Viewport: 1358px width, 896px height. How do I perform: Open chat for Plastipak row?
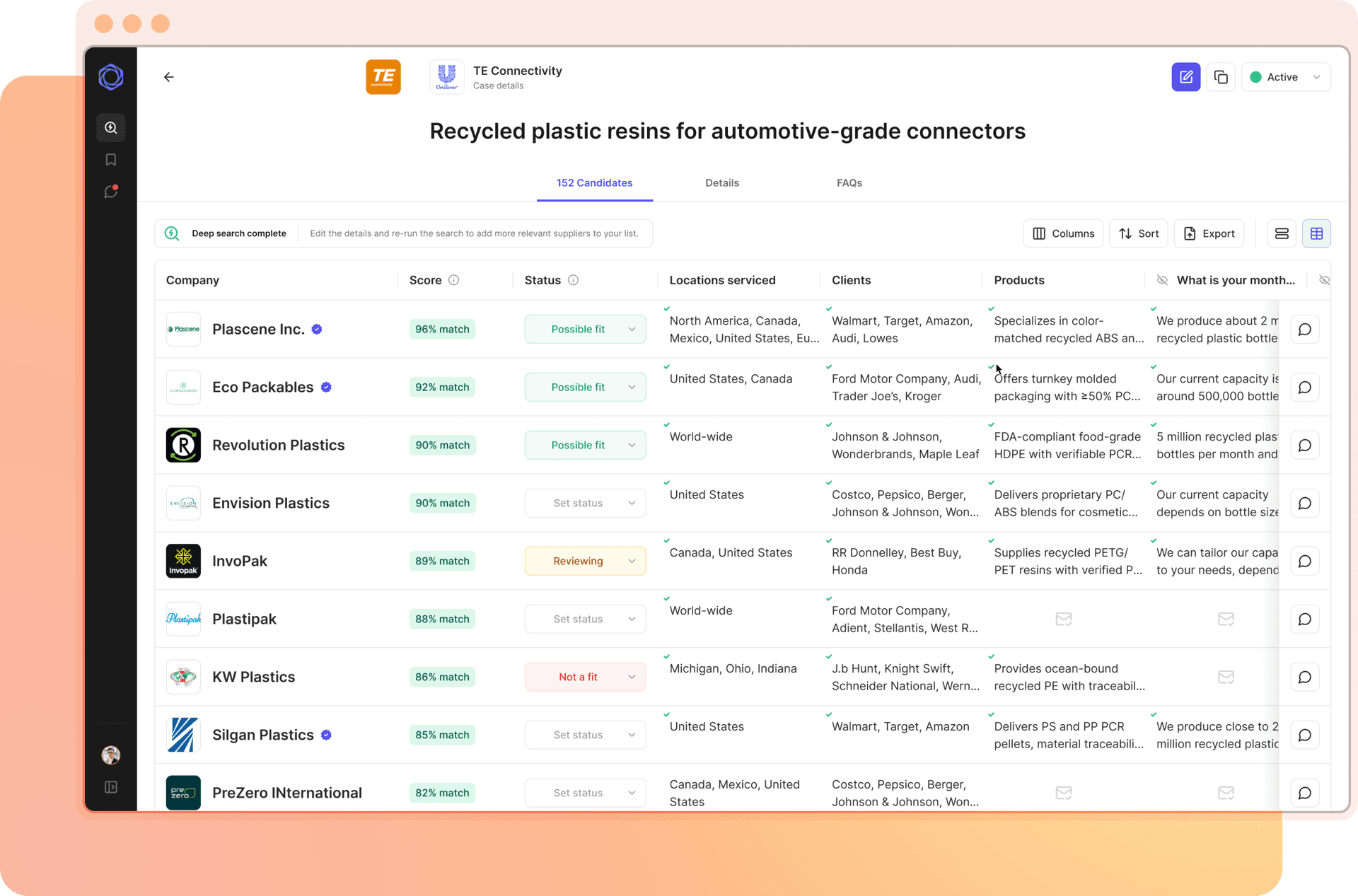click(1305, 619)
